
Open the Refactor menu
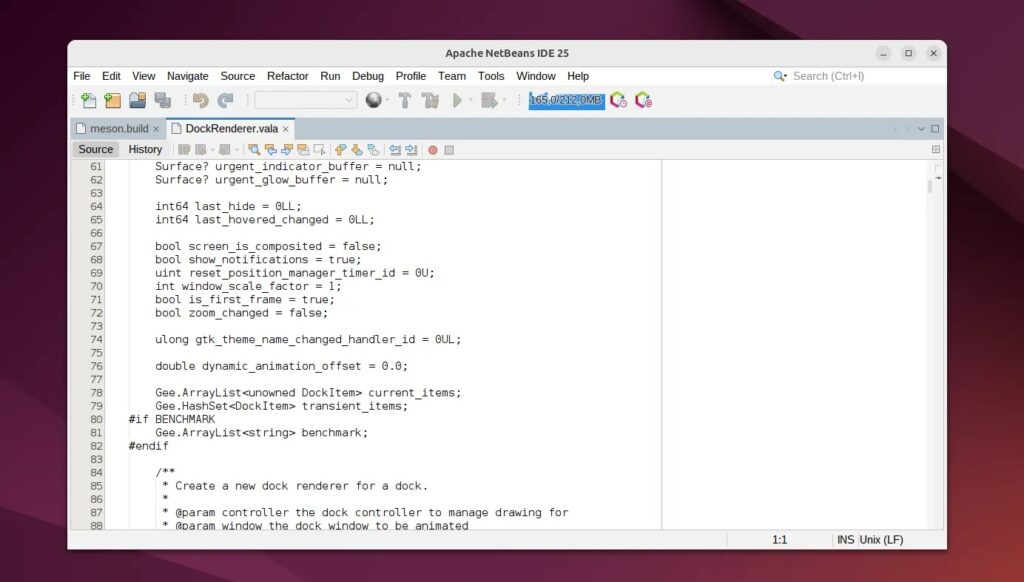click(287, 75)
